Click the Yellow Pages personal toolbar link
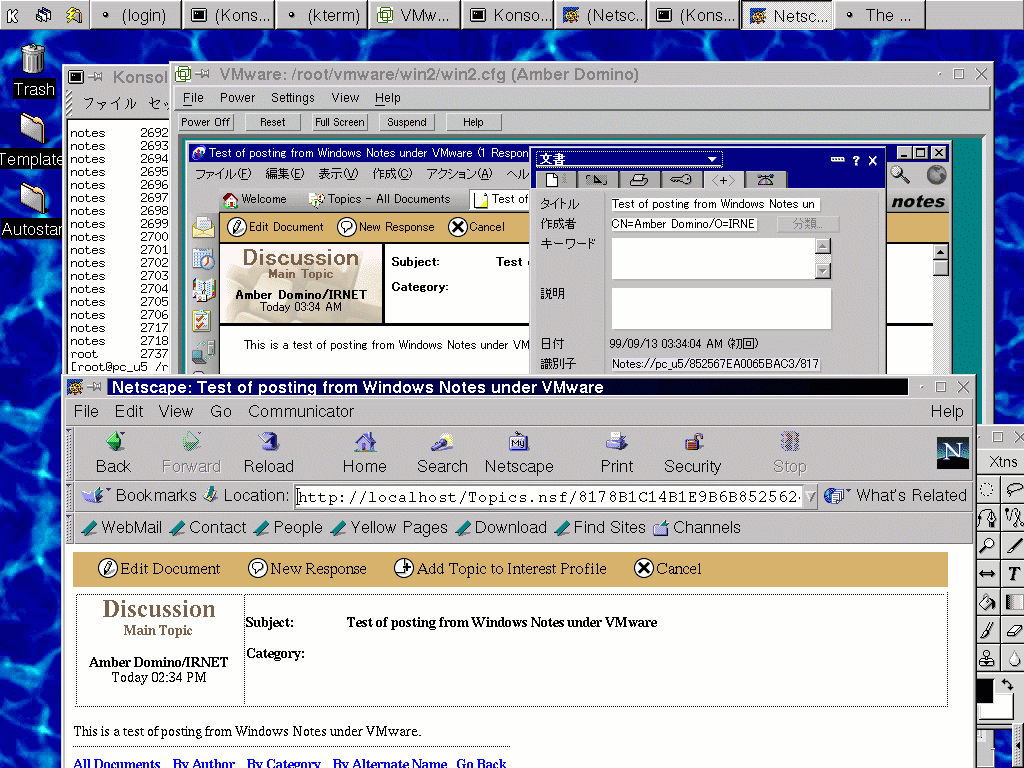Viewport: 1024px width, 768px height. [x=389, y=528]
